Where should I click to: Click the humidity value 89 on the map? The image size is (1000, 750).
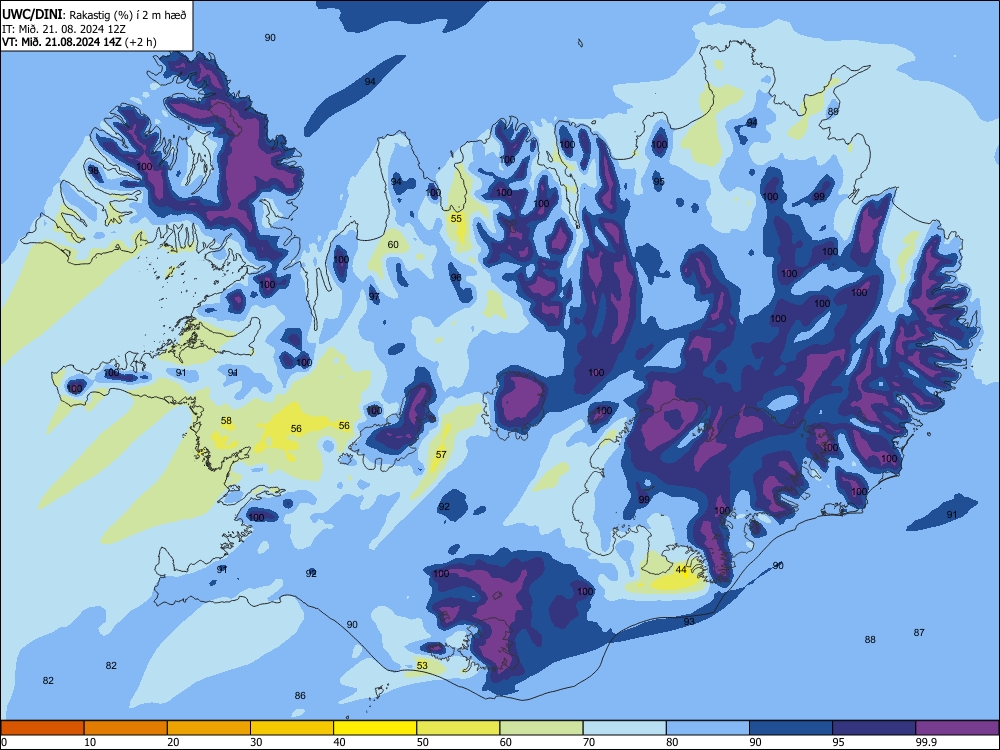pyautogui.click(x=833, y=112)
